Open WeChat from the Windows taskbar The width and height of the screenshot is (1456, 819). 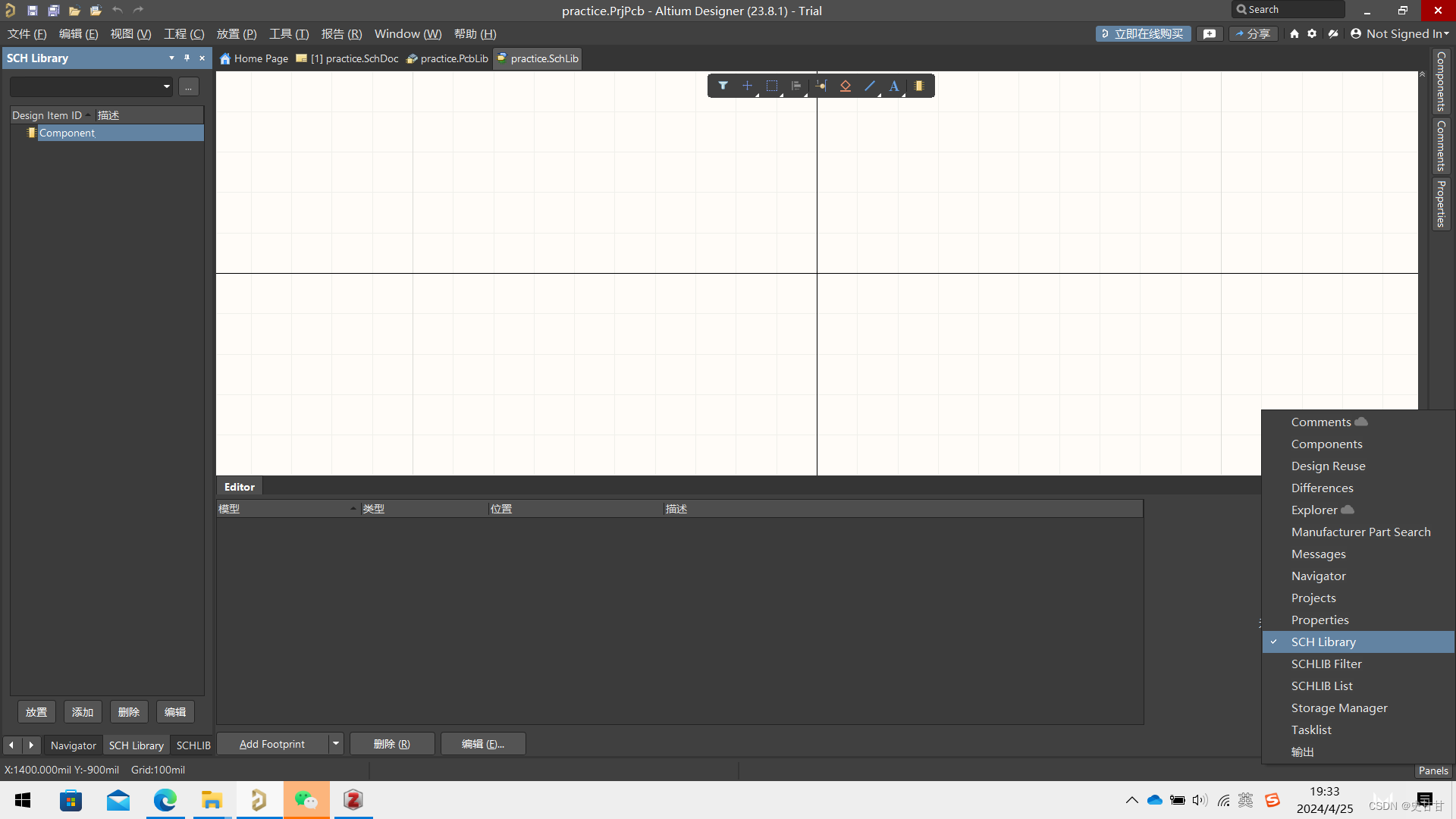[x=306, y=800]
